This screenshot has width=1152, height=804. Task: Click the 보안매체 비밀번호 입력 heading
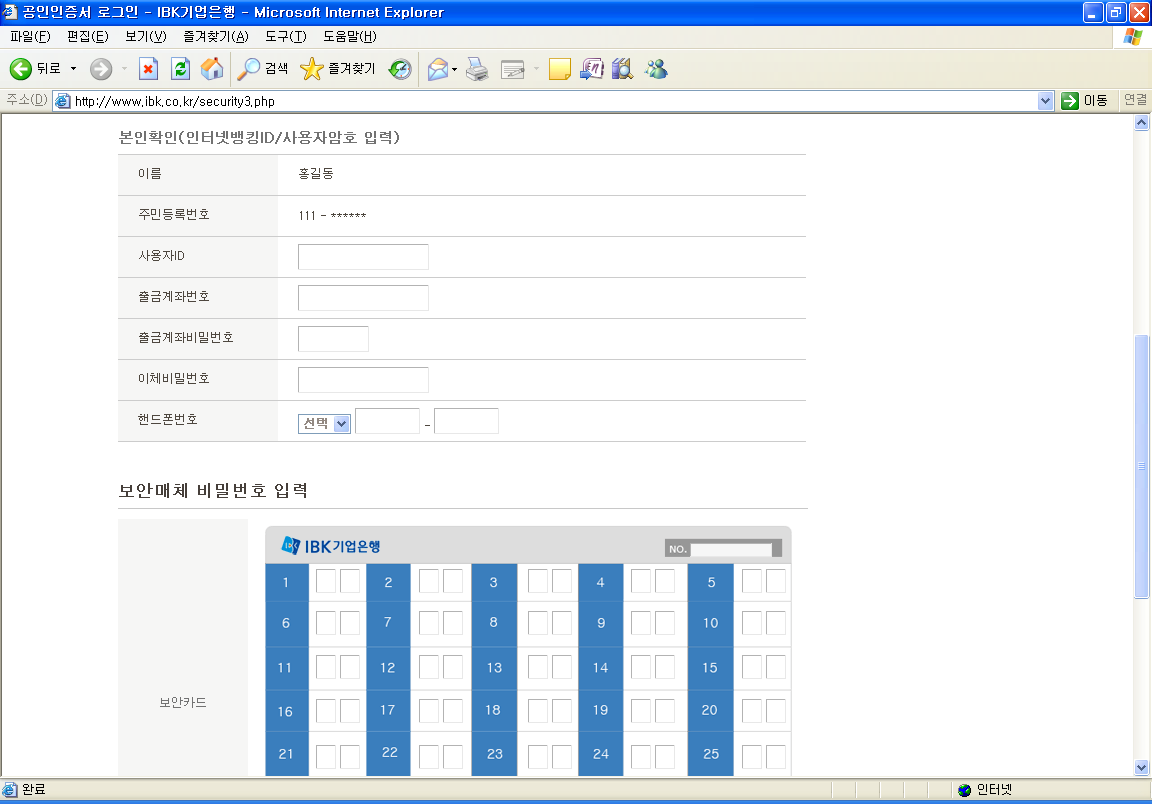[x=213, y=490]
